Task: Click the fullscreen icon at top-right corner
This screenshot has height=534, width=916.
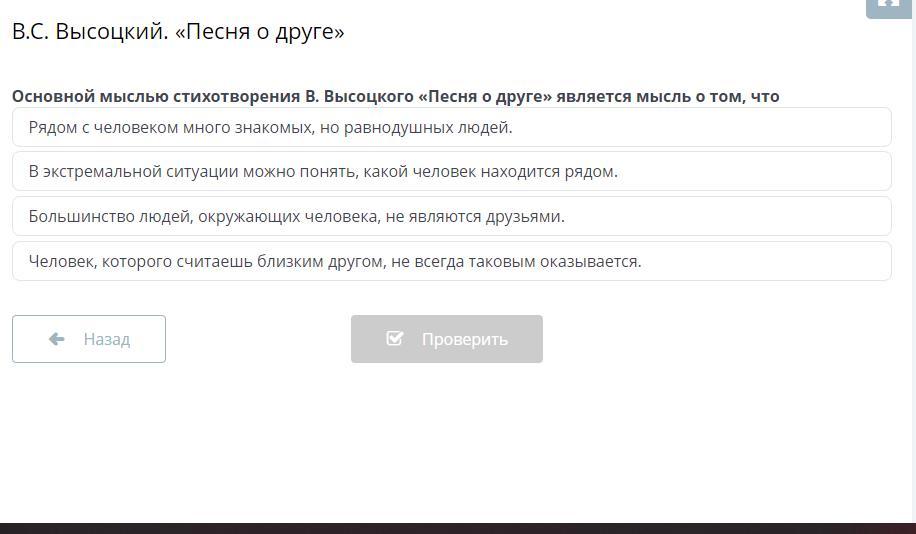Action: pyautogui.click(x=888, y=5)
